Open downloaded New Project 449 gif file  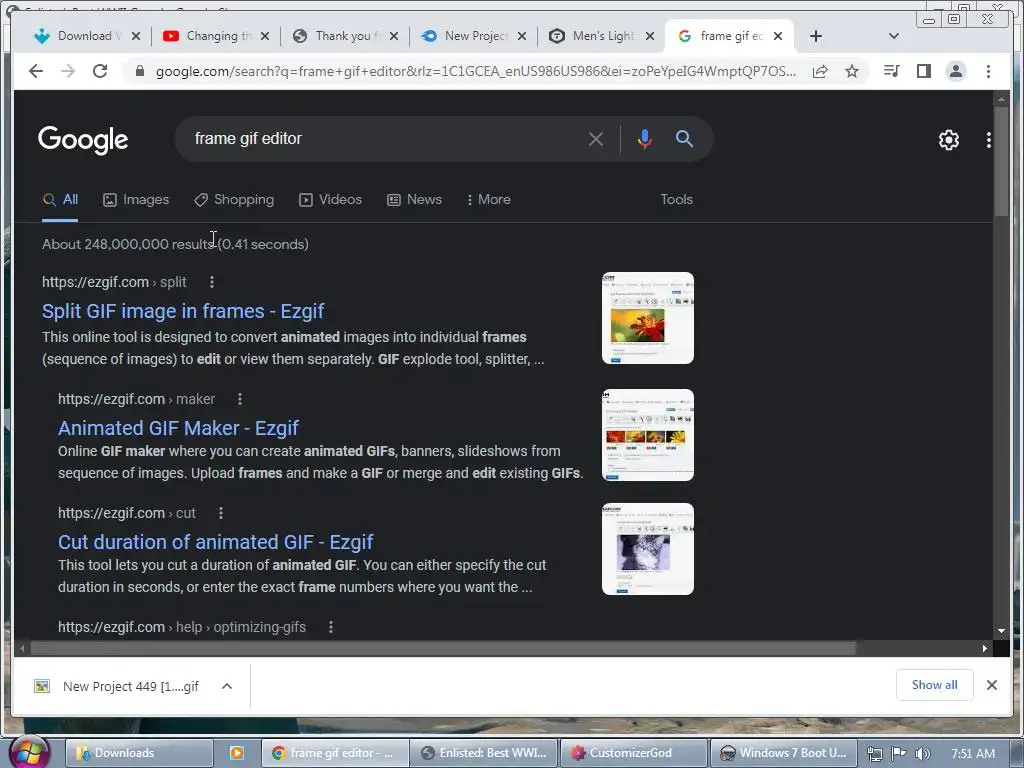tap(118, 686)
